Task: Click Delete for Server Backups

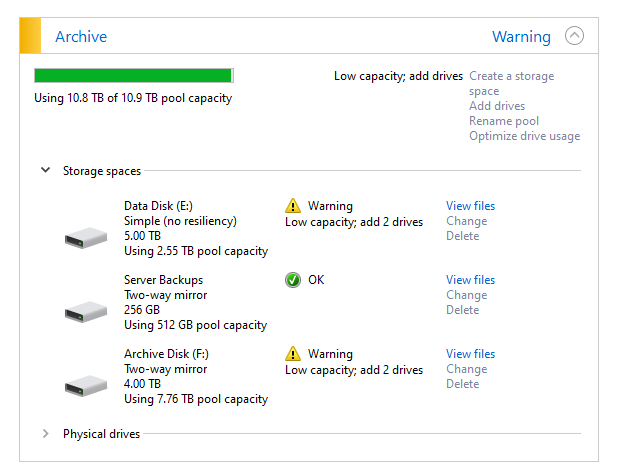Action: [x=463, y=310]
